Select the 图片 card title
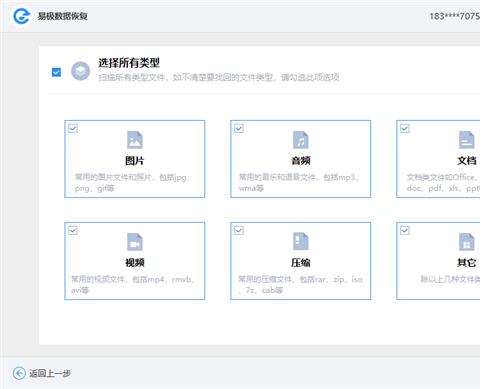This screenshot has width=480, height=389. (x=135, y=161)
